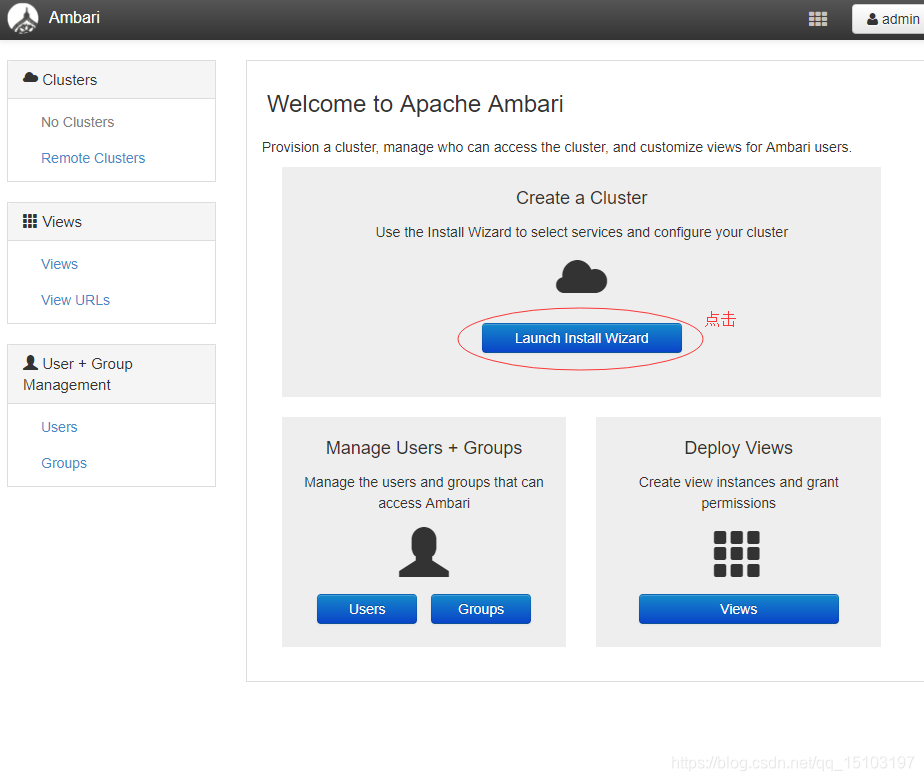
Task: Click the Ambari logo icon
Action: pyautogui.click(x=22, y=18)
